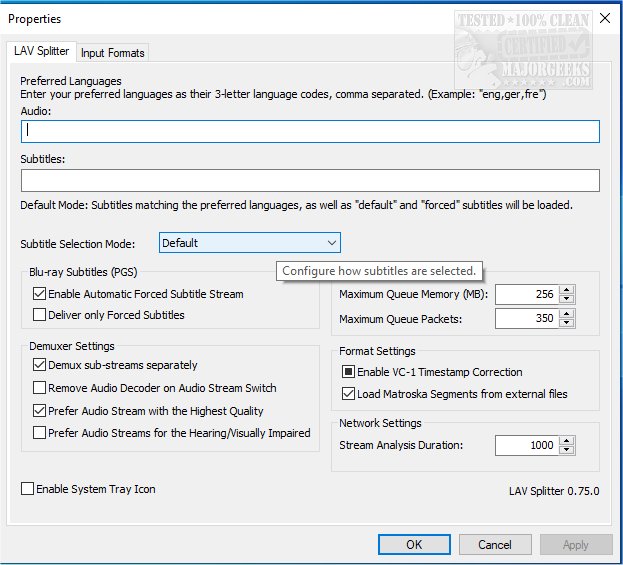The image size is (623, 565).
Task: Select the LAV Splitter tab
Action: pos(41,52)
